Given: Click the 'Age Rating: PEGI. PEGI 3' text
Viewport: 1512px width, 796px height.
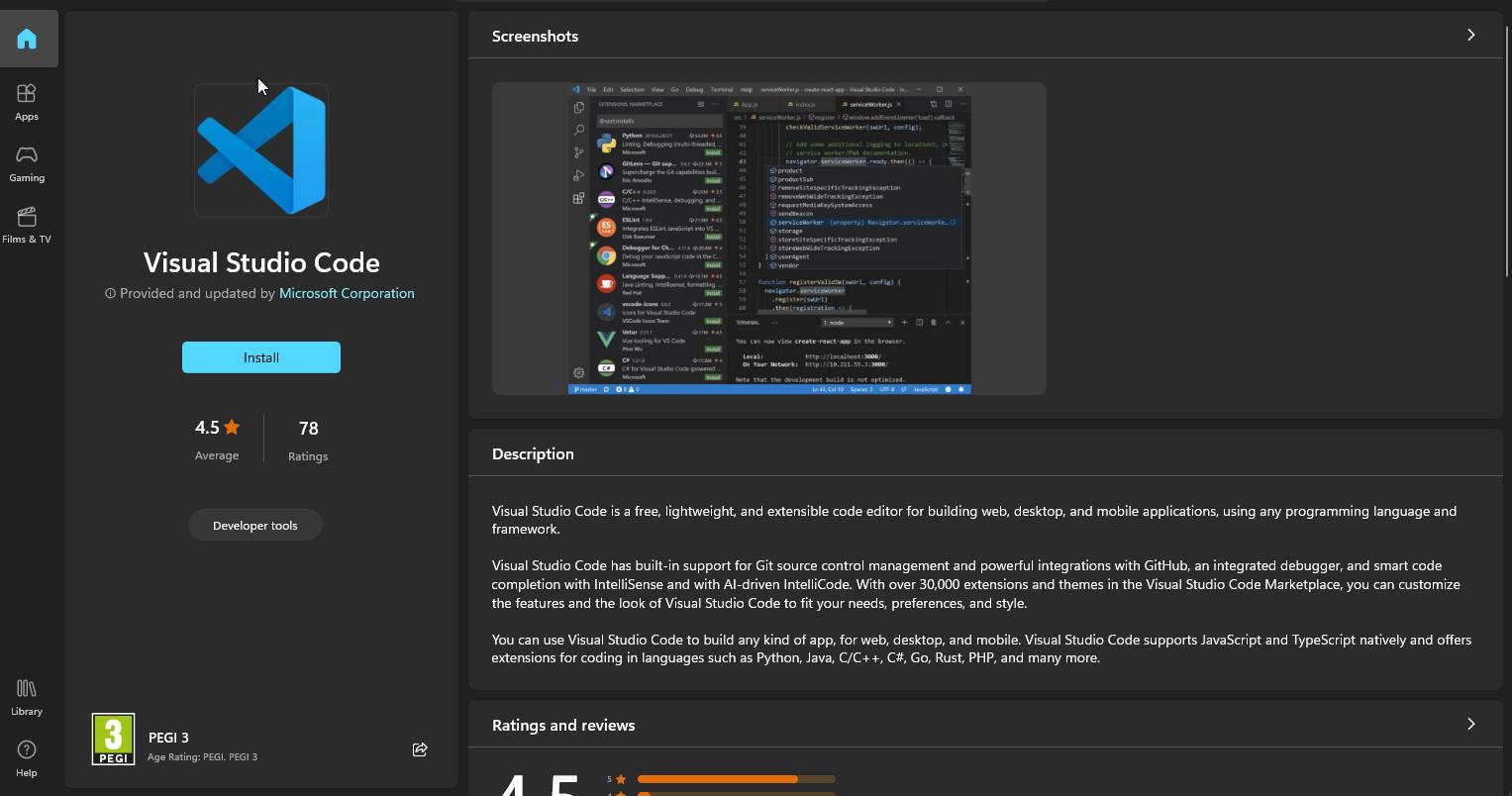Looking at the screenshot, I should pyautogui.click(x=202, y=756).
